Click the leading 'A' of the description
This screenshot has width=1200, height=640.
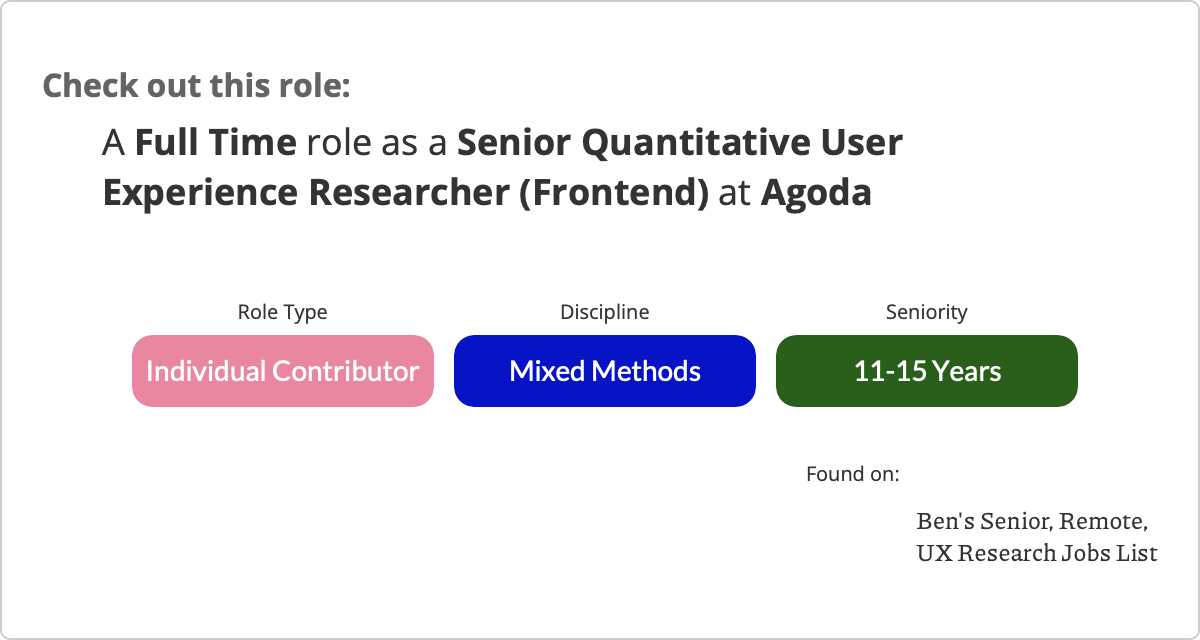(x=113, y=143)
